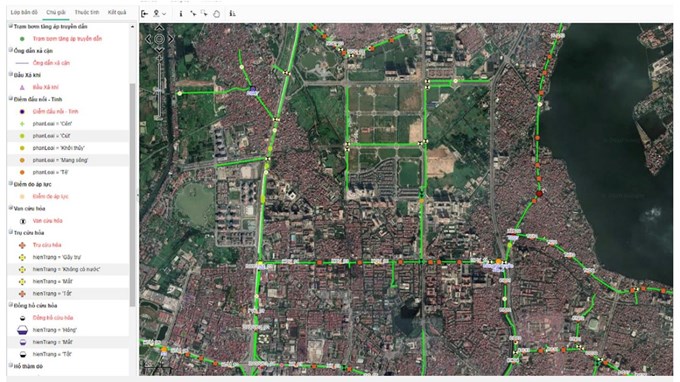Click the dark blue Điểm đấu nối symbol
This screenshot has height=382, width=680.
pos(22,111)
